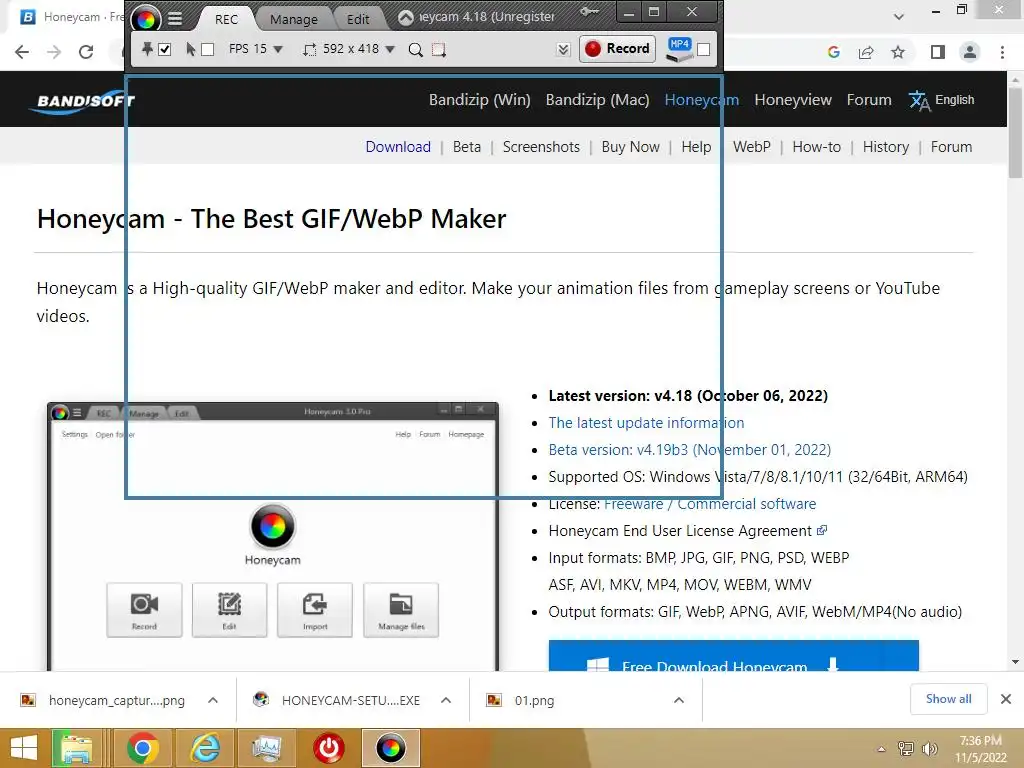Click Free Download Honeycam button
This screenshot has width=1024, height=768.
click(733, 656)
